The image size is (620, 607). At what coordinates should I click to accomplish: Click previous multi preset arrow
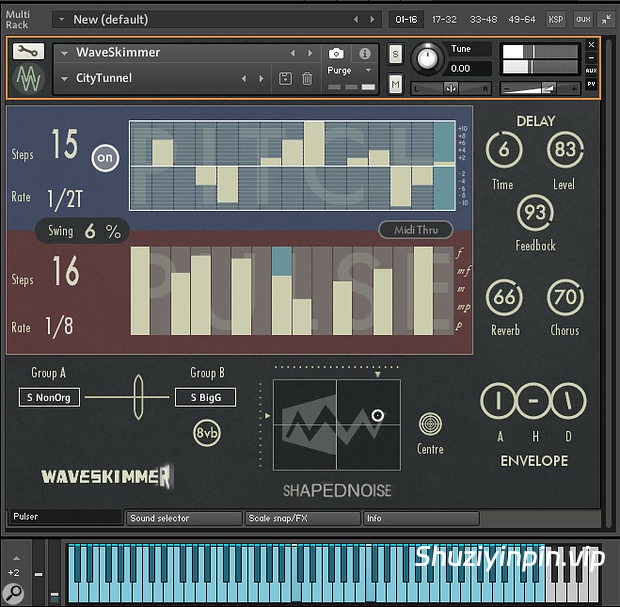355,19
